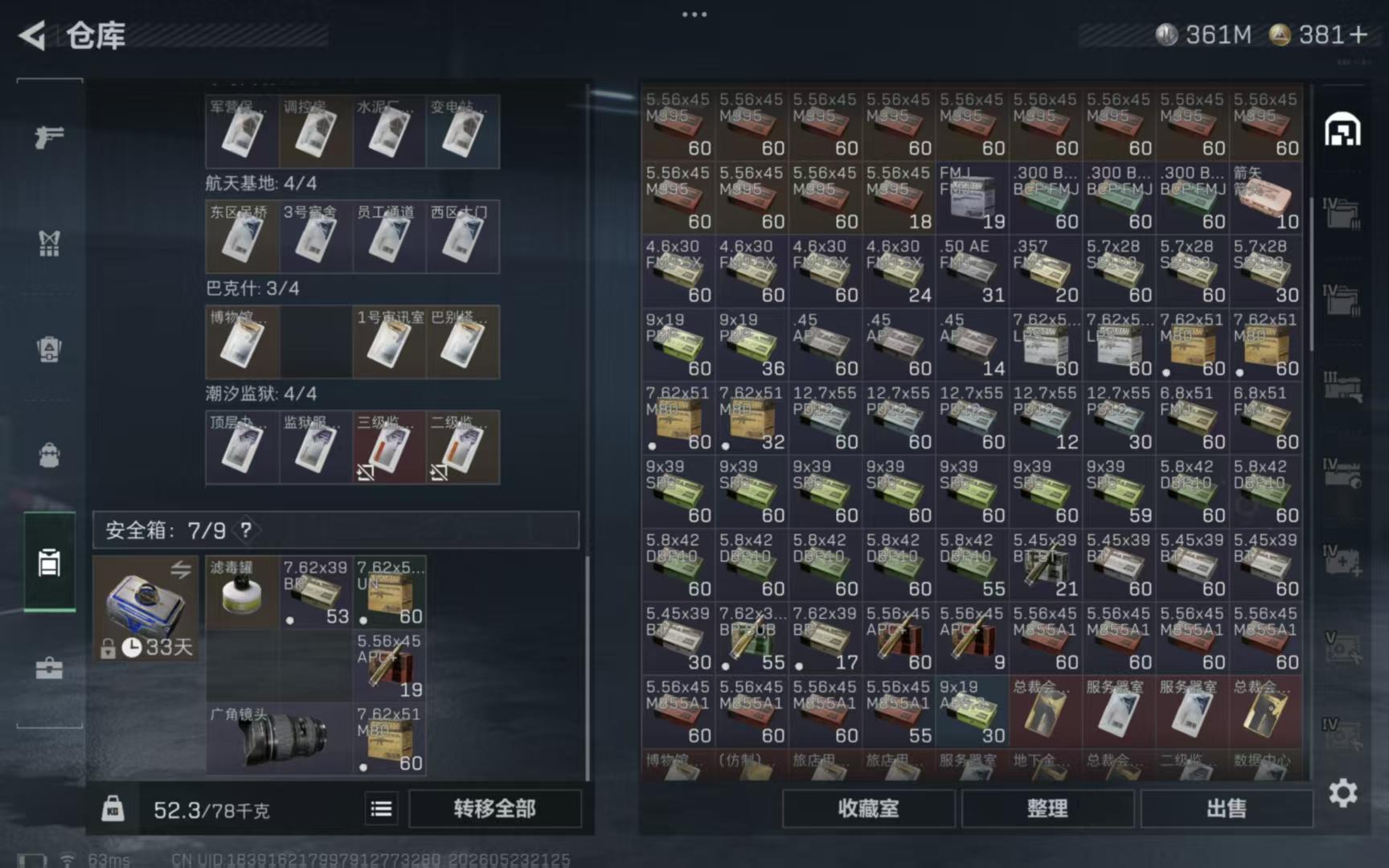Image resolution: width=1389 pixels, height=868 pixels.
Task: Open the three-dot menu at top center
Action: point(694,14)
